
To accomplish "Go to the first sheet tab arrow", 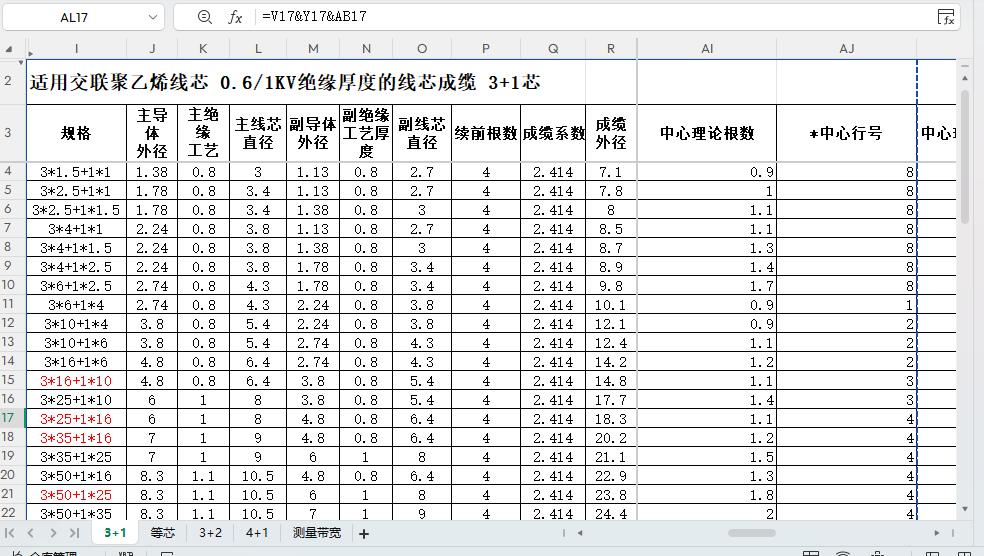I will point(11,534).
